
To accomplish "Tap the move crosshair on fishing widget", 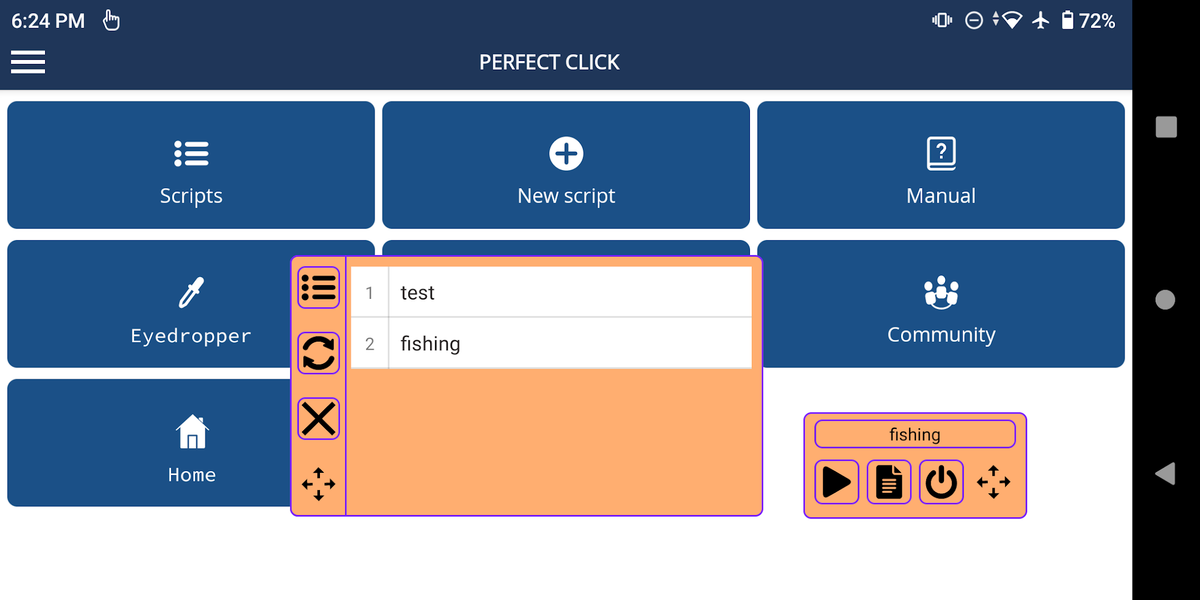I will point(994,482).
